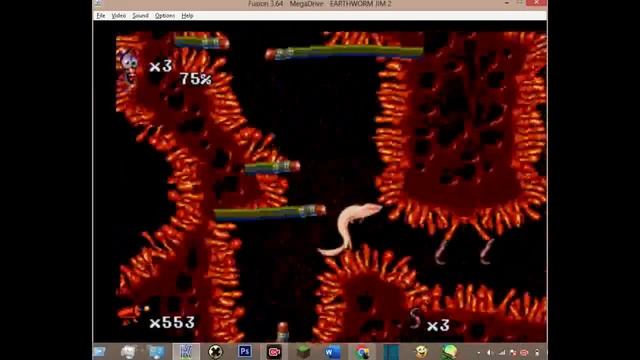The width and height of the screenshot is (640, 360).
Task: Click the Fusion 3.64 window title text
Action: [320, 4]
